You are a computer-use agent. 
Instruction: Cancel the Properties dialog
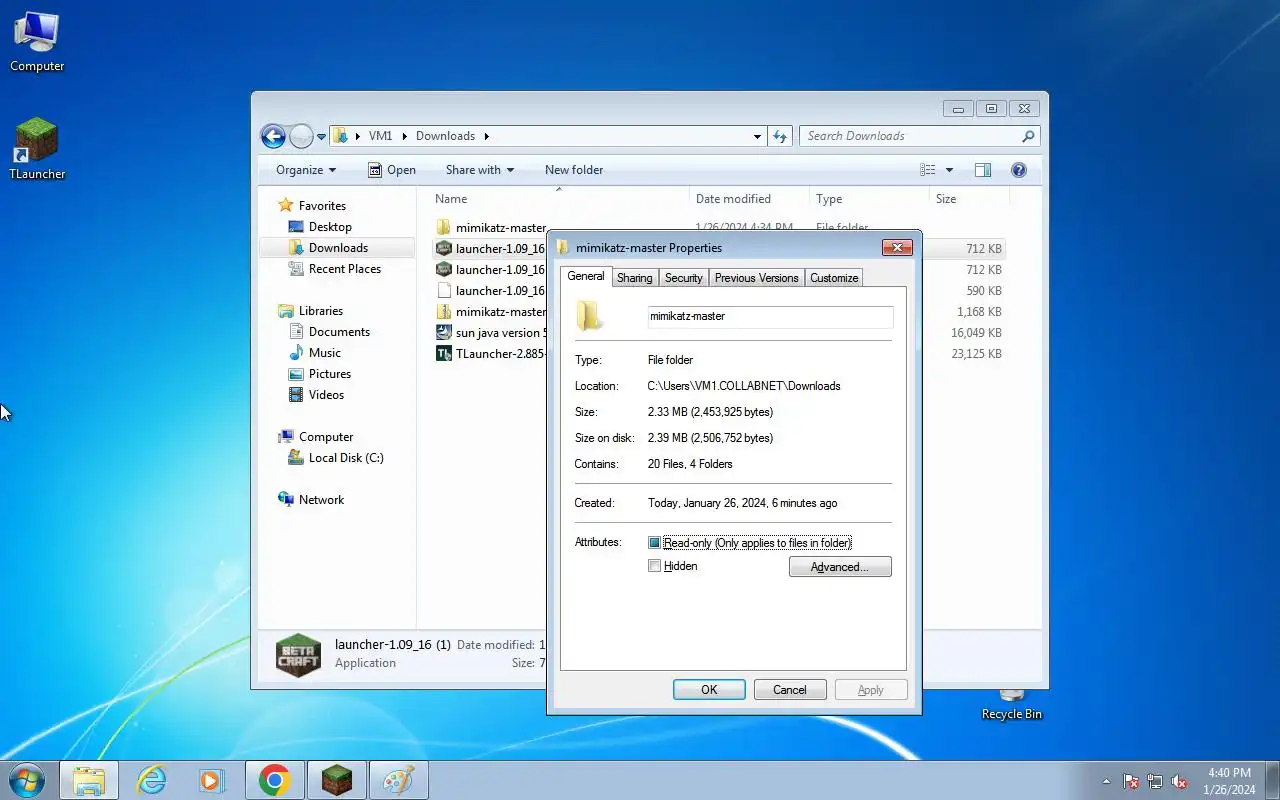(789, 690)
